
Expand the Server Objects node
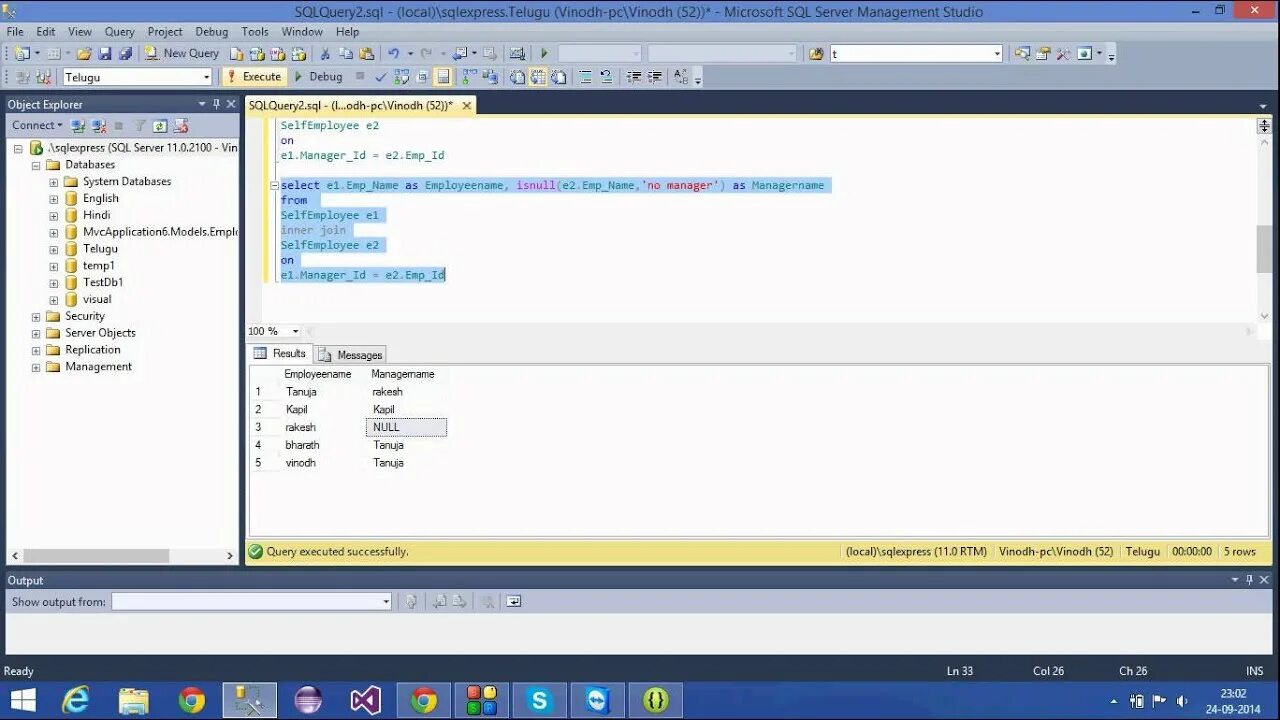tap(36, 333)
